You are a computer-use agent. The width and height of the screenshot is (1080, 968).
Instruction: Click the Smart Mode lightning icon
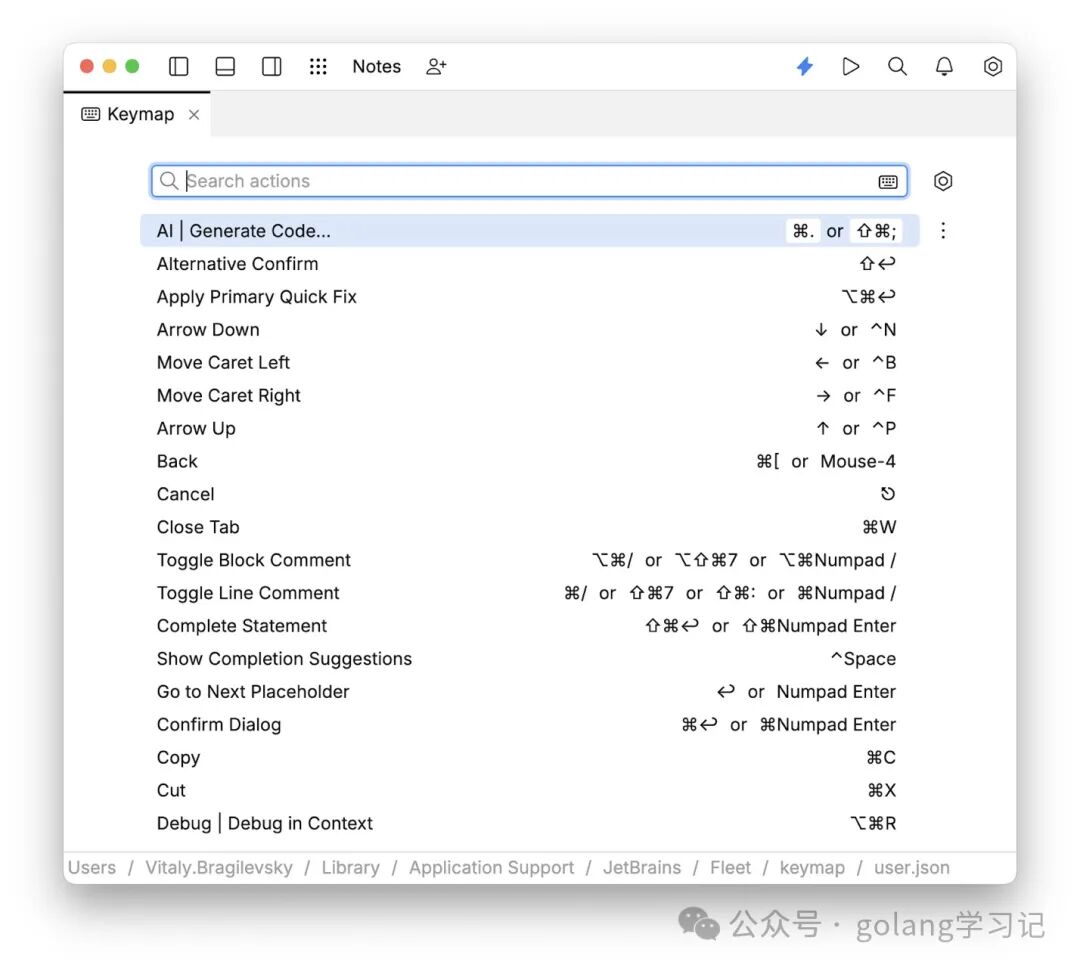804,66
